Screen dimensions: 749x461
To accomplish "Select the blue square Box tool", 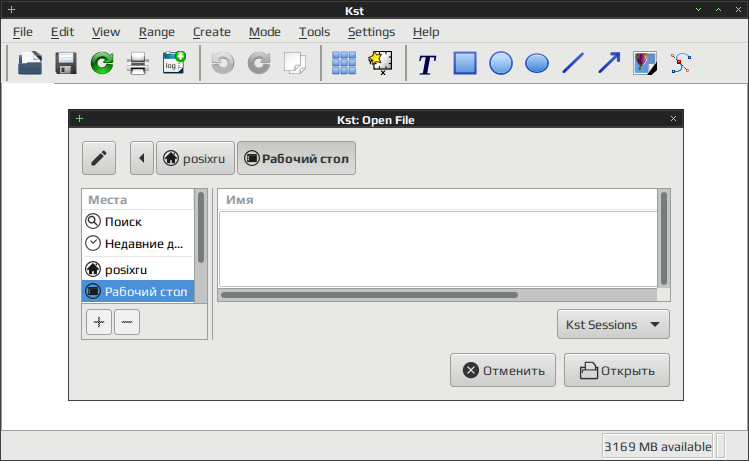I will (465, 63).
